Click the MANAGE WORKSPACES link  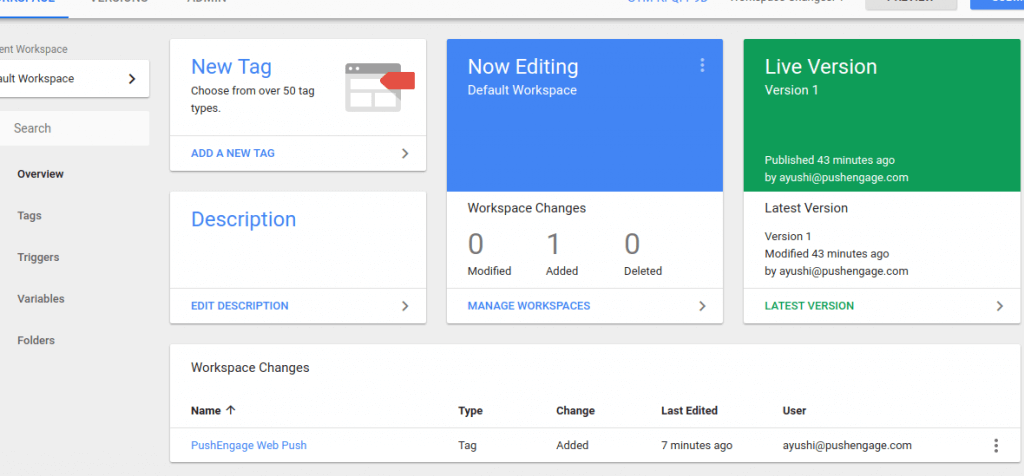(x=529, y=306)
